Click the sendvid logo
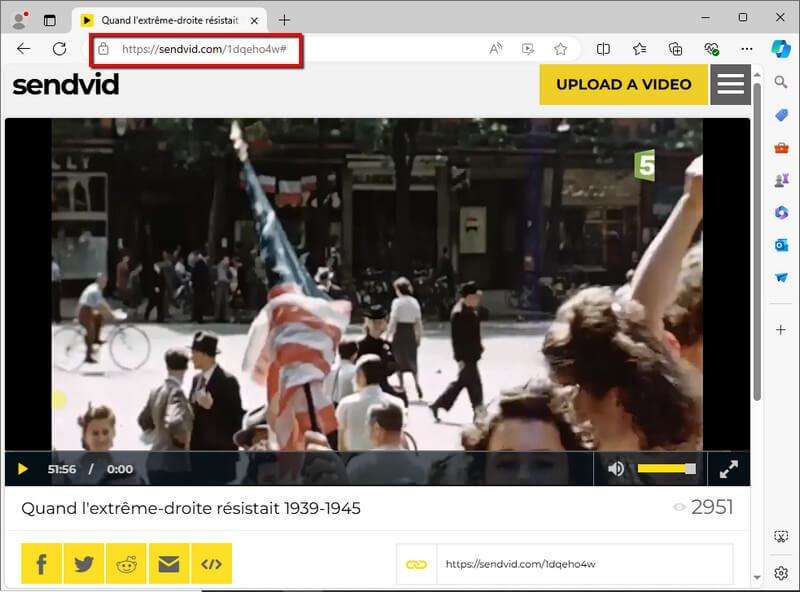This screenshot has width=800, height=592. click(66, 84)
